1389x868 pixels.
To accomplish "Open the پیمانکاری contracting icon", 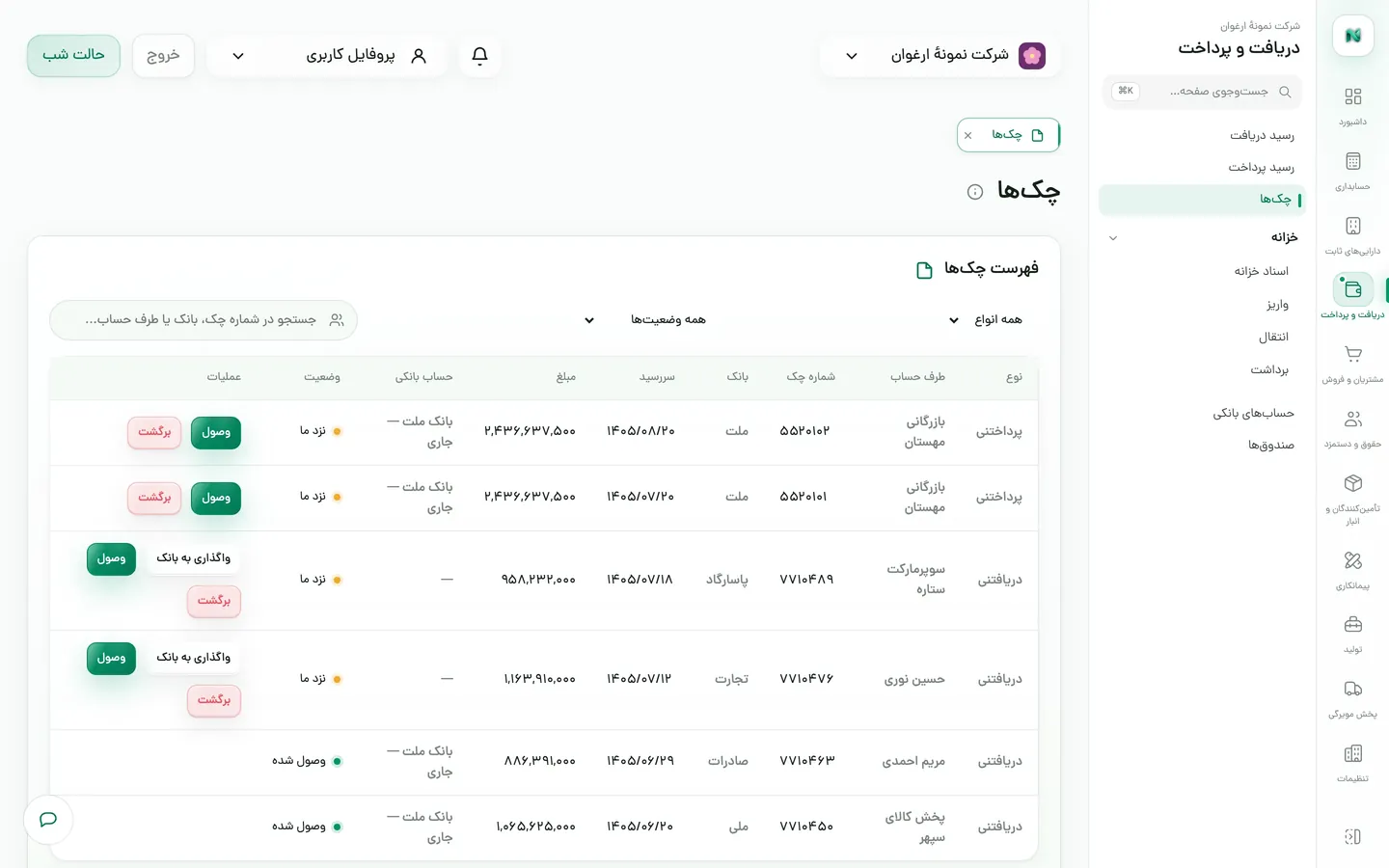I will [1352, 560].
